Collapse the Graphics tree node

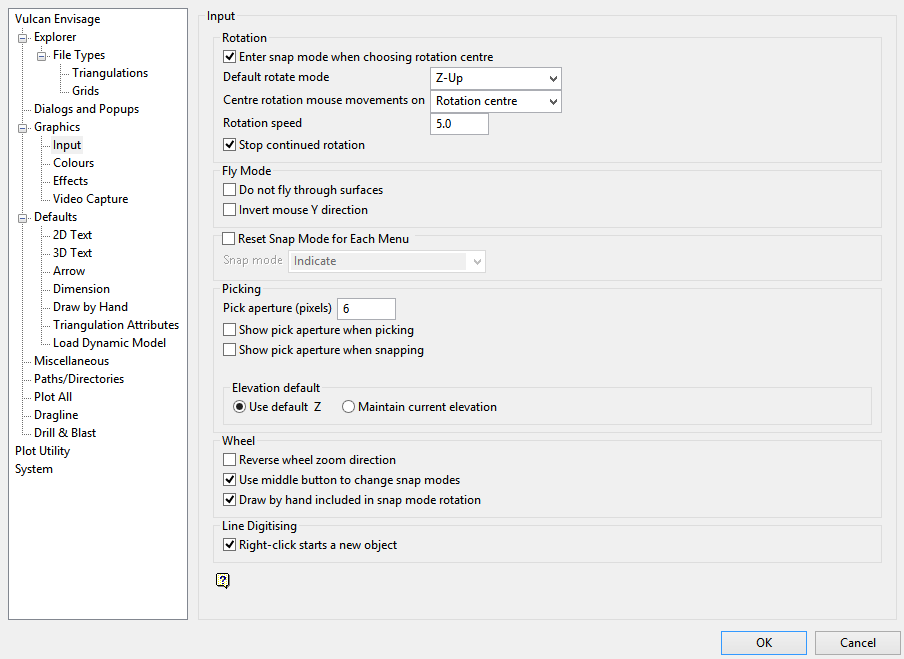22,128
